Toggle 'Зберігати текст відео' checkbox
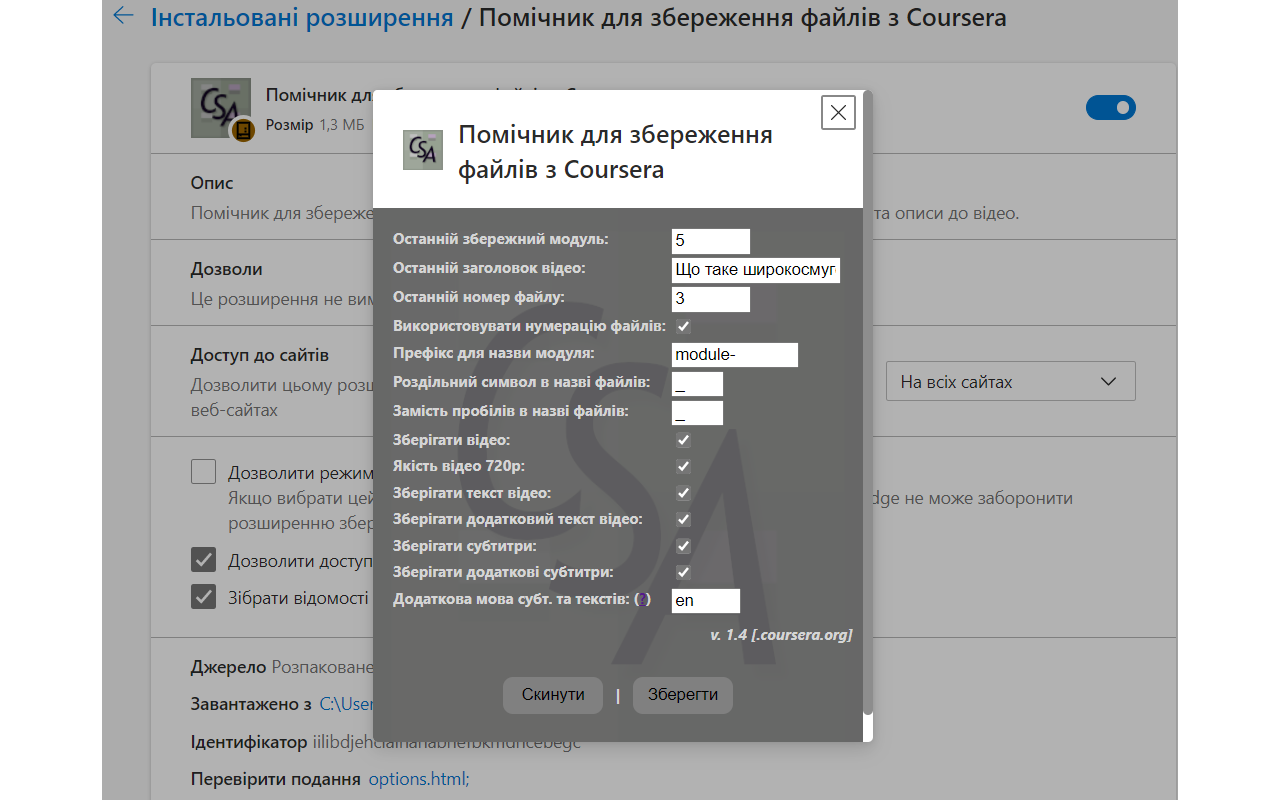1280x800 pixels. [683, 493]
